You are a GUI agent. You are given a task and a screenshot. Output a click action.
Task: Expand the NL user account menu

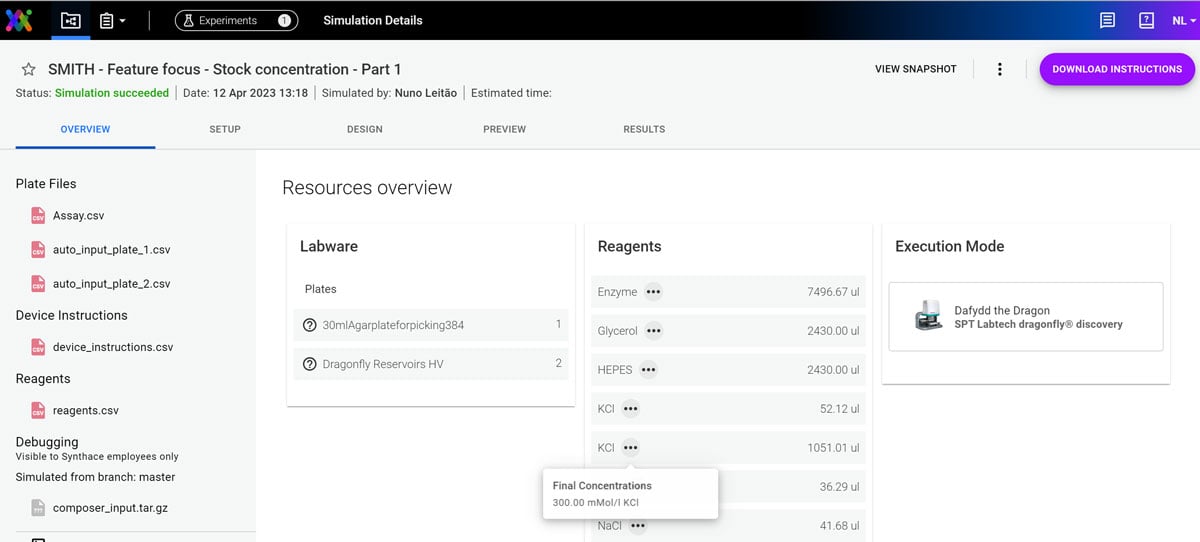tap(1183, 20)
